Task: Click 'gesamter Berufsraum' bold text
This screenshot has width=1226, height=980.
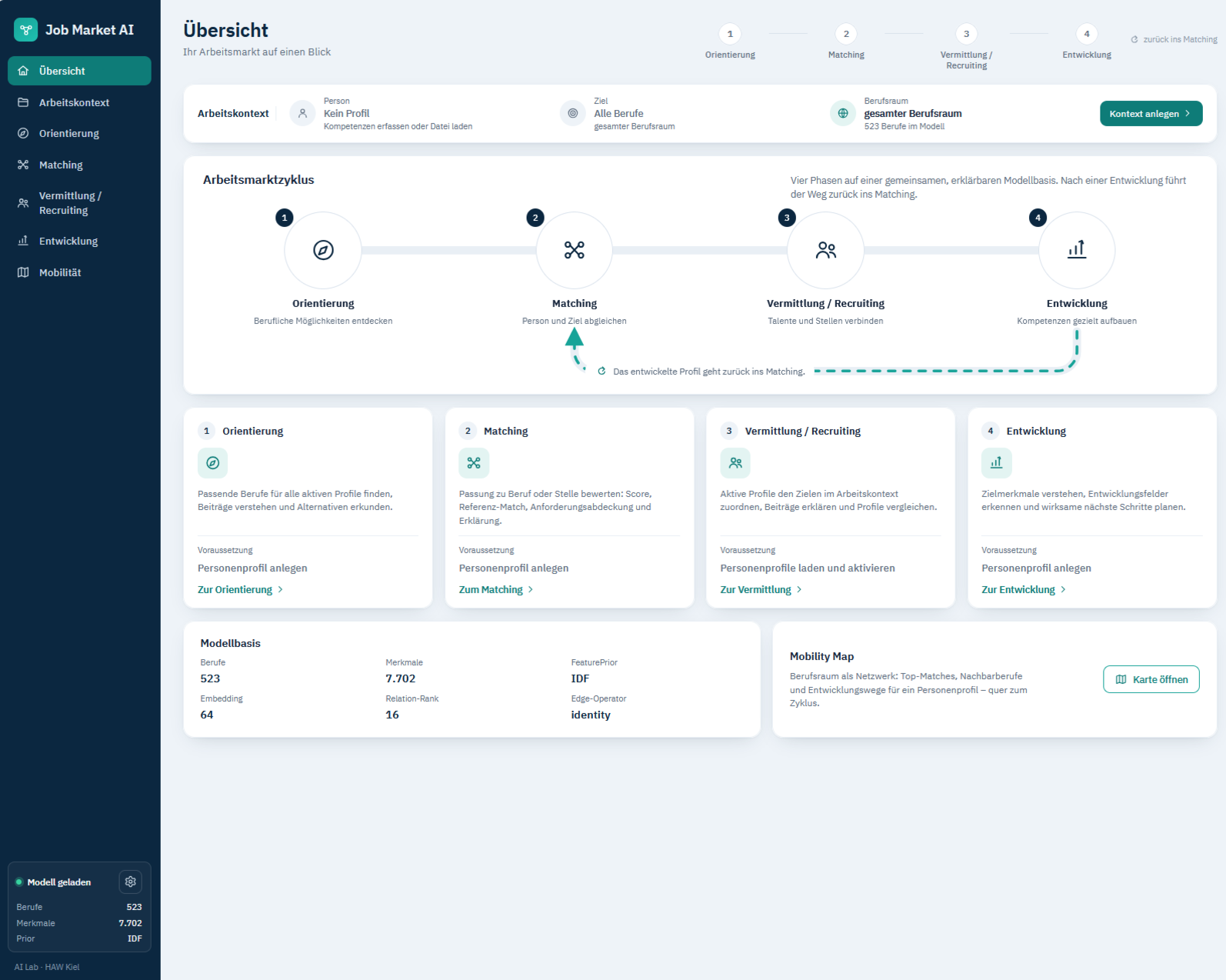Action: click(913, 113)
